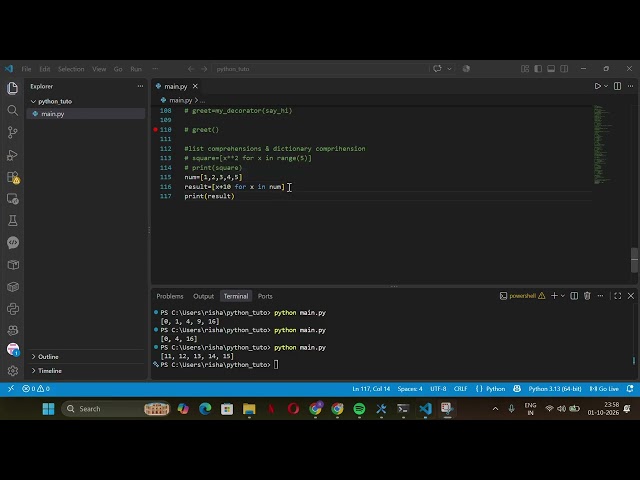640x480 pixels.
Task: Close the terminal panel
Action: 631,296
